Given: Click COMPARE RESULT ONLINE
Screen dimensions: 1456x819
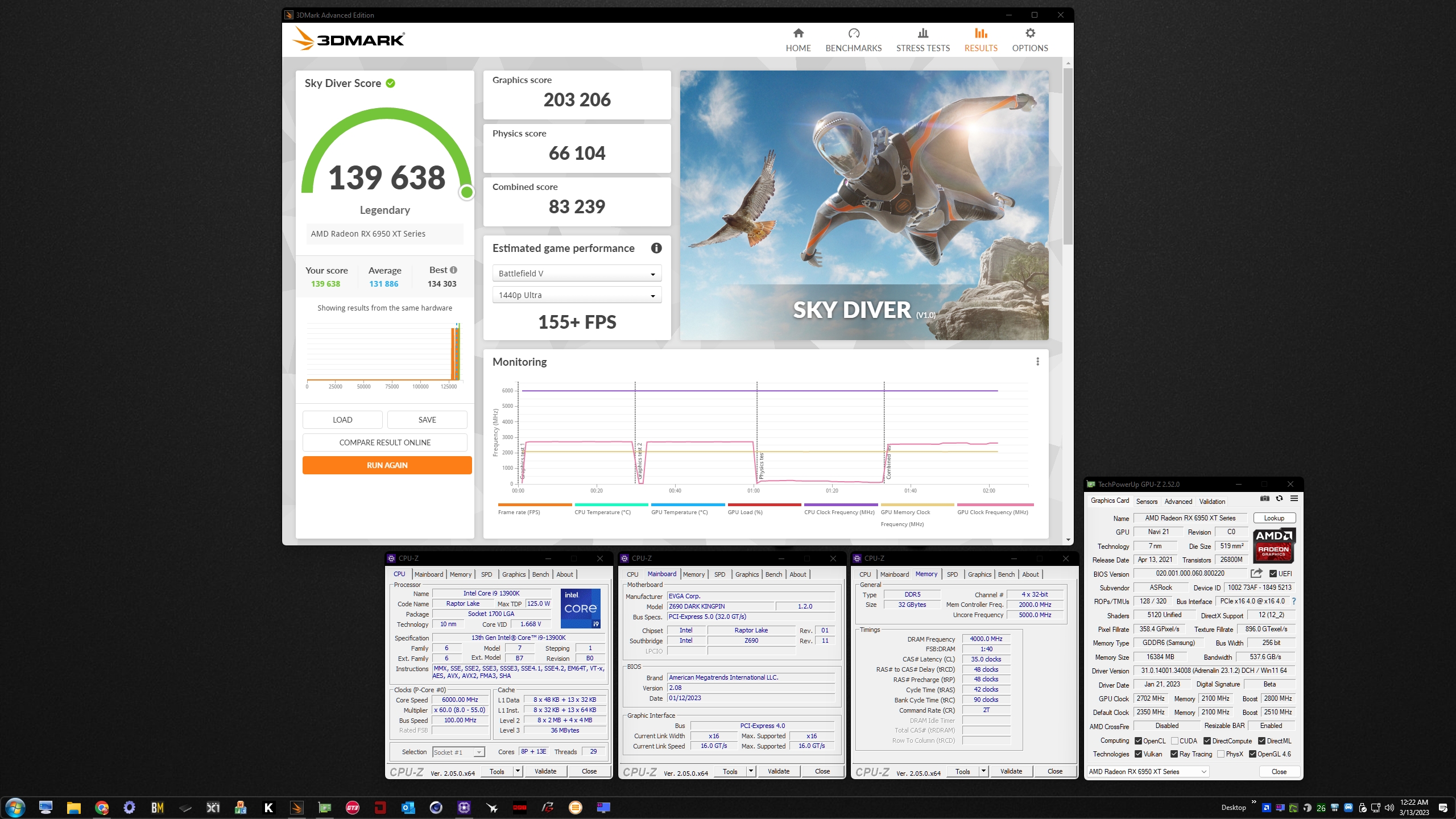Looking at the screenshot, I should coord(385,442).
